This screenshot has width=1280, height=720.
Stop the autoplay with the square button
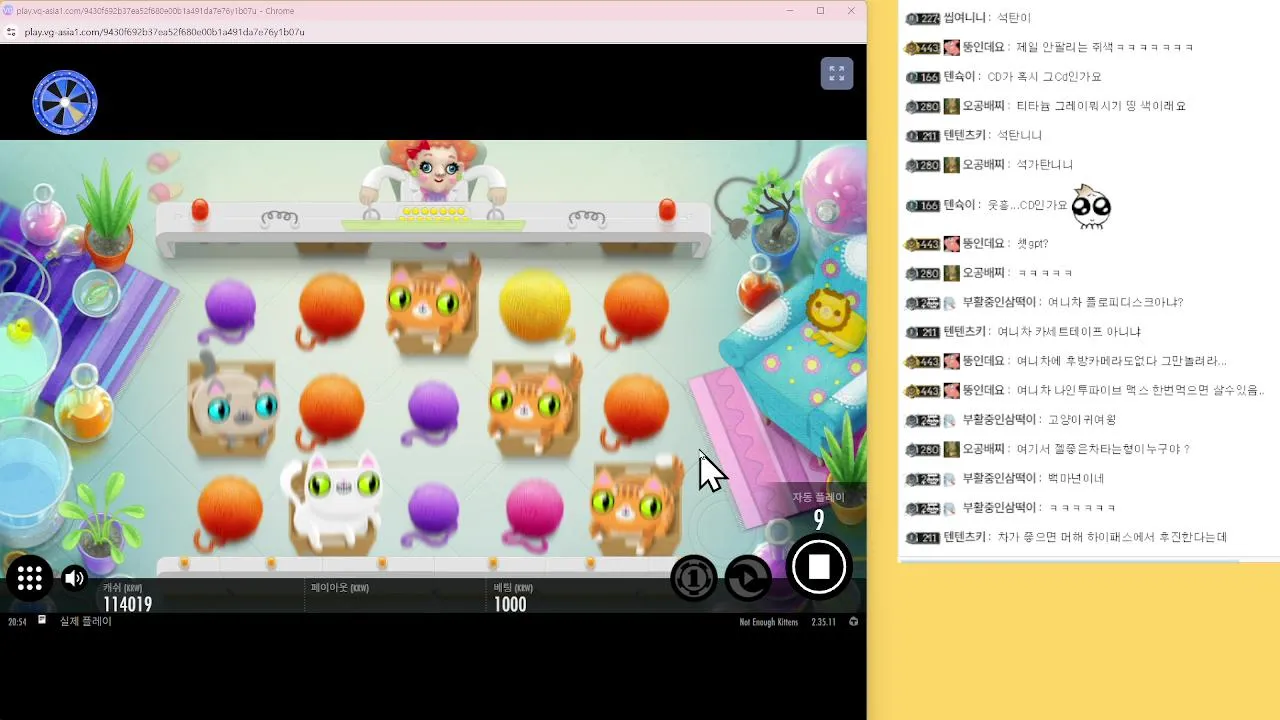click(x=819, y=567)
